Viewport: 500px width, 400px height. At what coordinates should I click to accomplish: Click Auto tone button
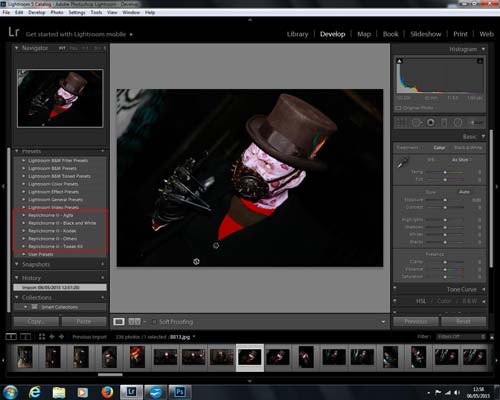[x=464, y=192]
